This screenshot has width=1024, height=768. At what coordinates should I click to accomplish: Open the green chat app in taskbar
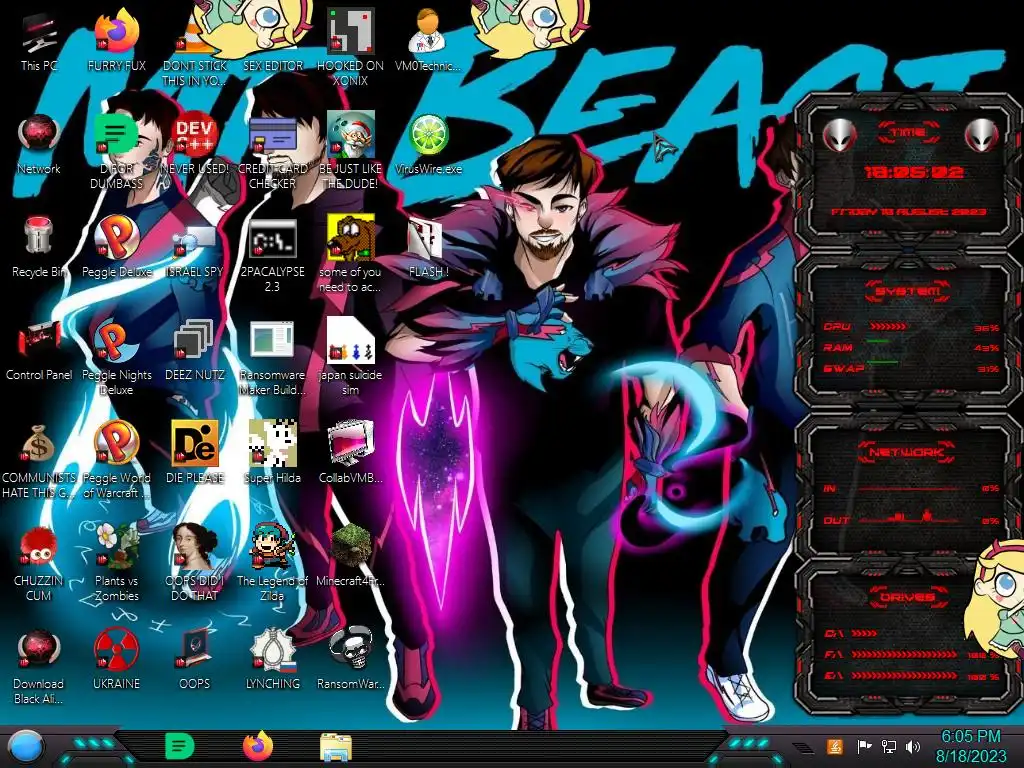pyautogui.click(x=179, y=746)
